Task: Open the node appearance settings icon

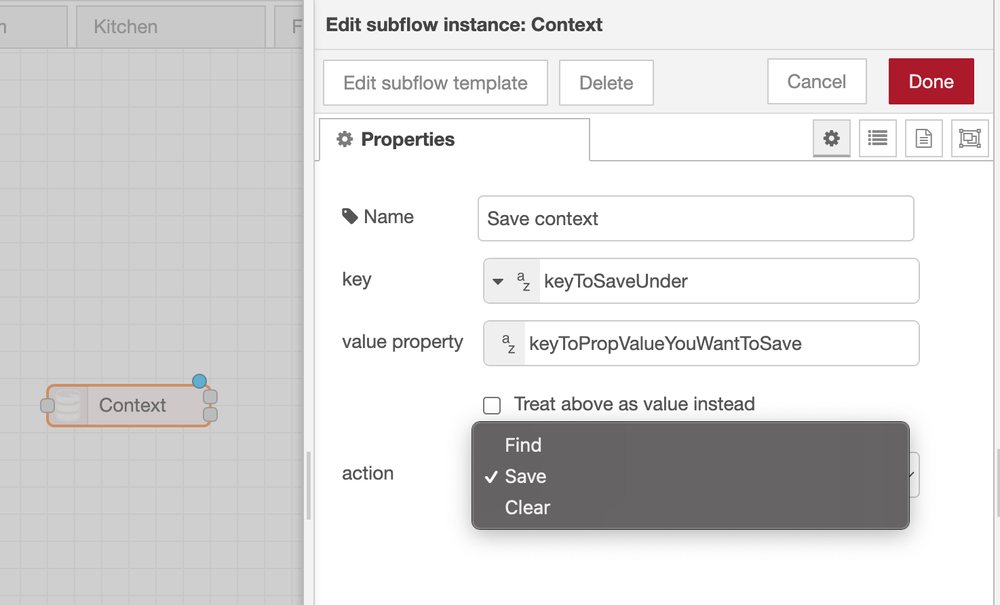Action: pos(969,138)
